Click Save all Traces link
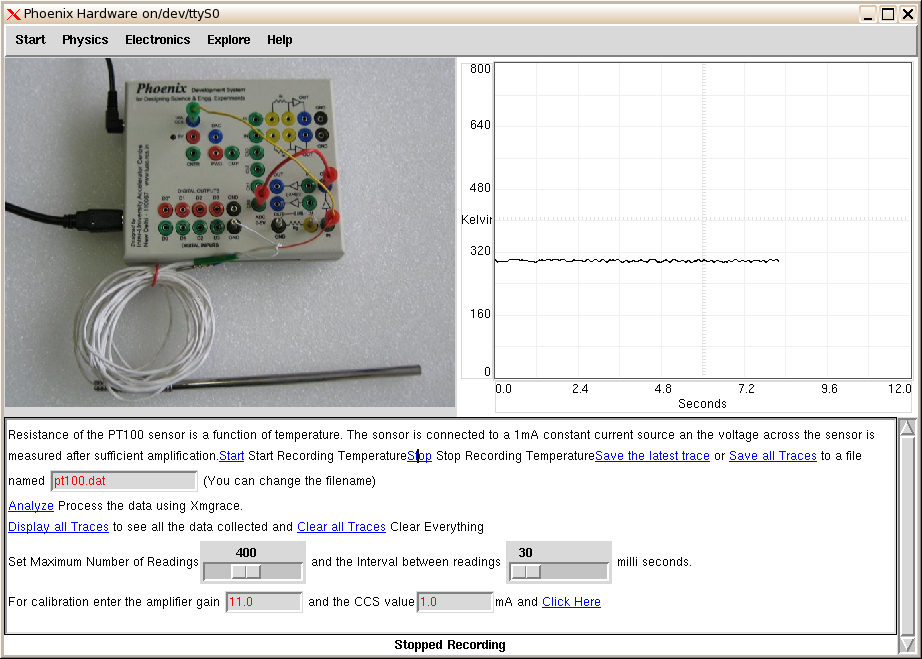Image resolution: width=922 pixels, height=659 pixels. (x=773, y=456)
